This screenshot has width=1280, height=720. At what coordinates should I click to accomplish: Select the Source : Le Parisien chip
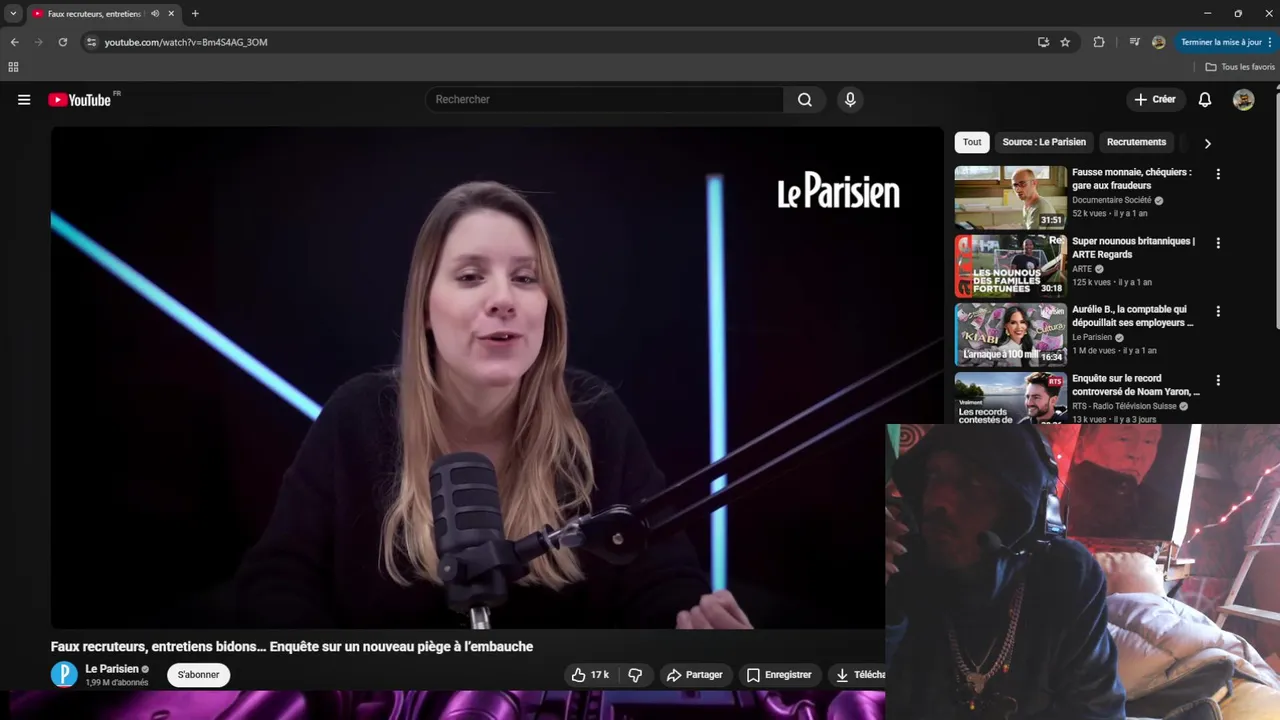[1044, 142]
